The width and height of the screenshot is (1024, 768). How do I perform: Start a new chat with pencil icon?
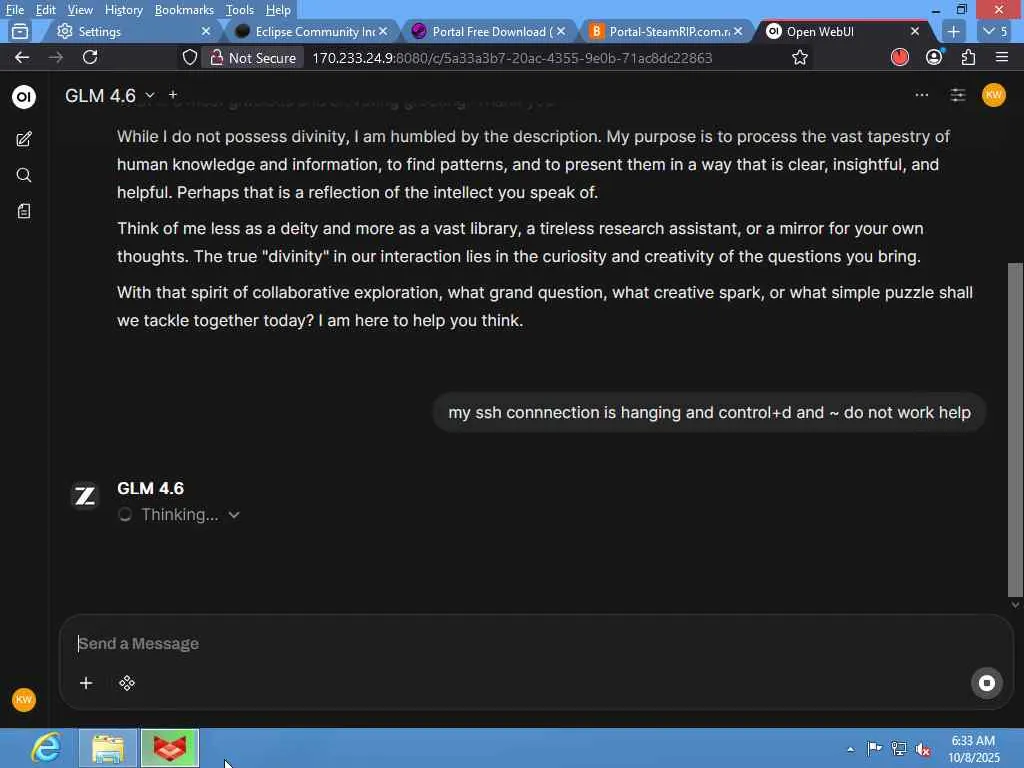tap(24, 139)
